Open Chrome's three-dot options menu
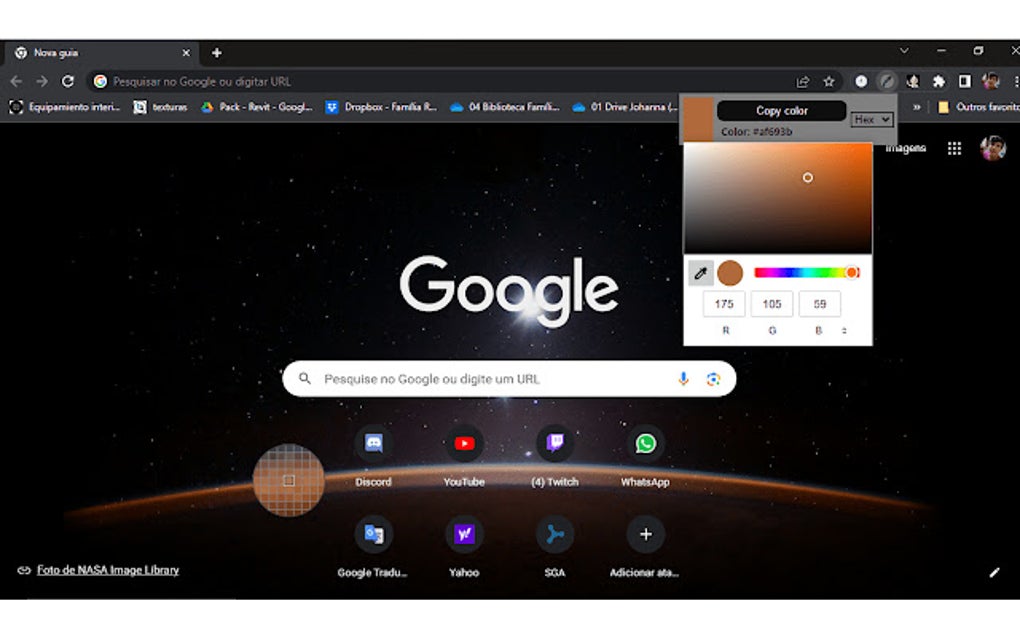This screenshot has height=638, width=1020. pos(1017,81)
